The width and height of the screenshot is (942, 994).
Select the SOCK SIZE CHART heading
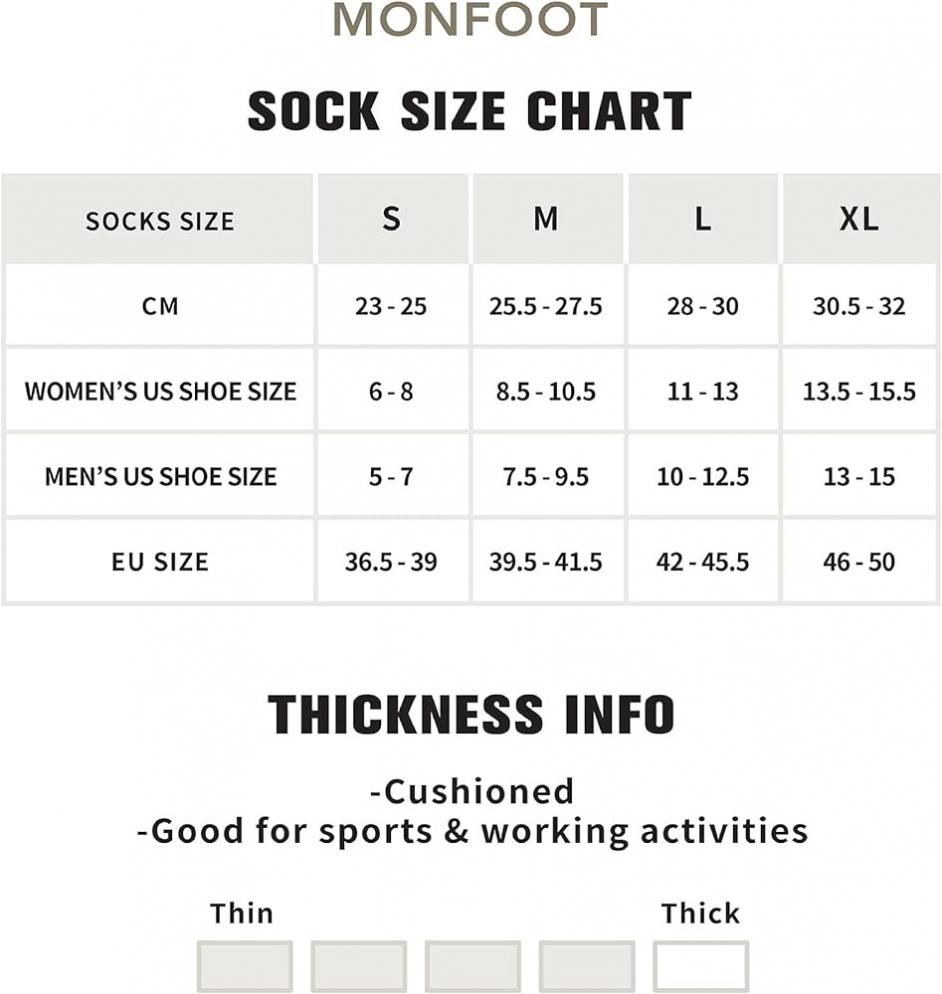[470, 111]
